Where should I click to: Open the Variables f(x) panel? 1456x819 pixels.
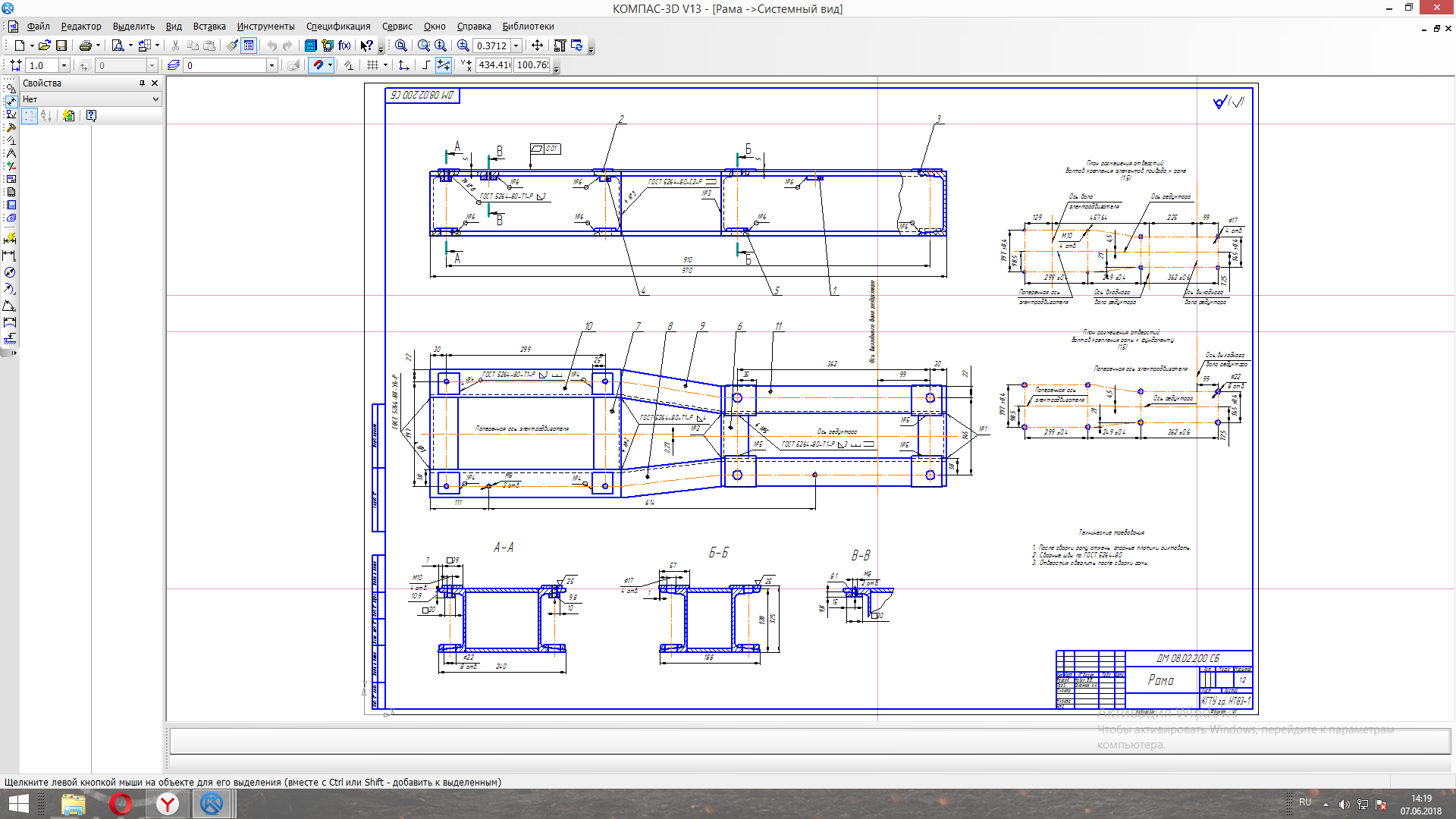click(344, 45)
